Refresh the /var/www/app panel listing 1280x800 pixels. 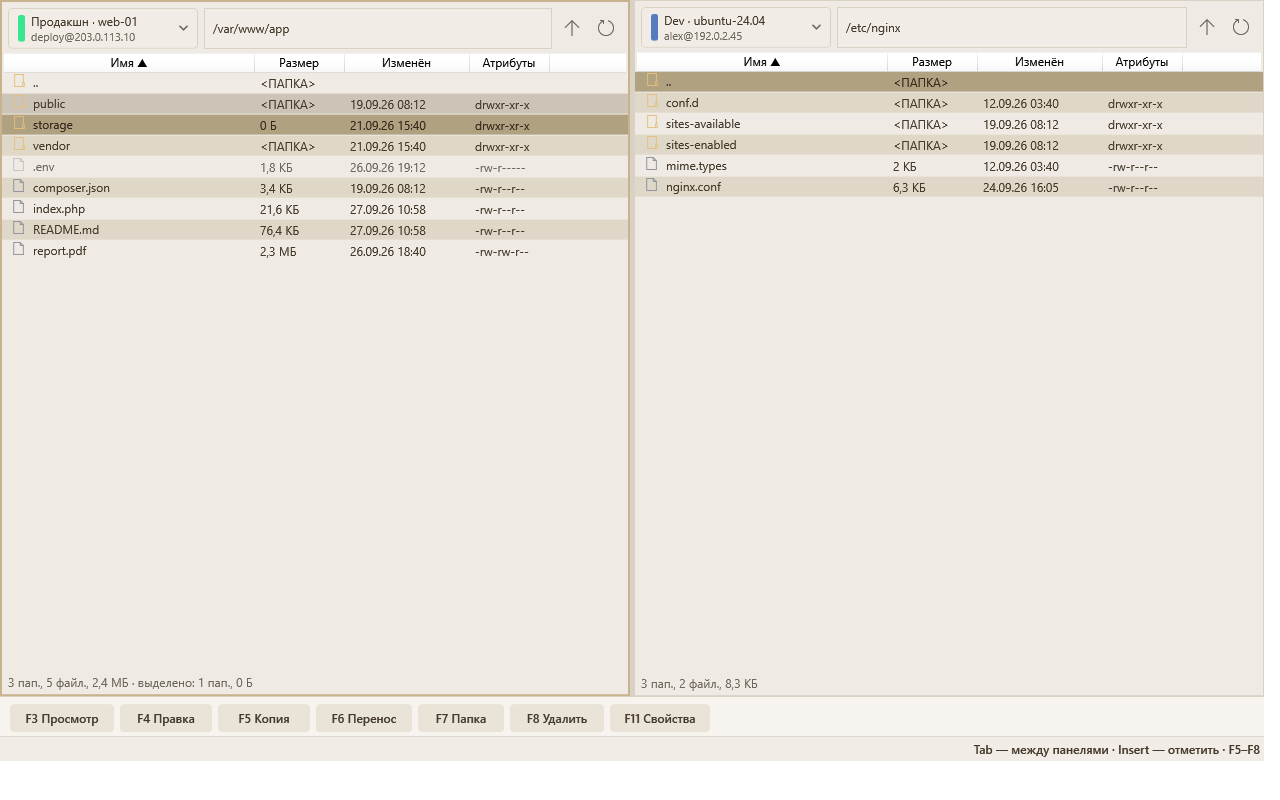606,28
